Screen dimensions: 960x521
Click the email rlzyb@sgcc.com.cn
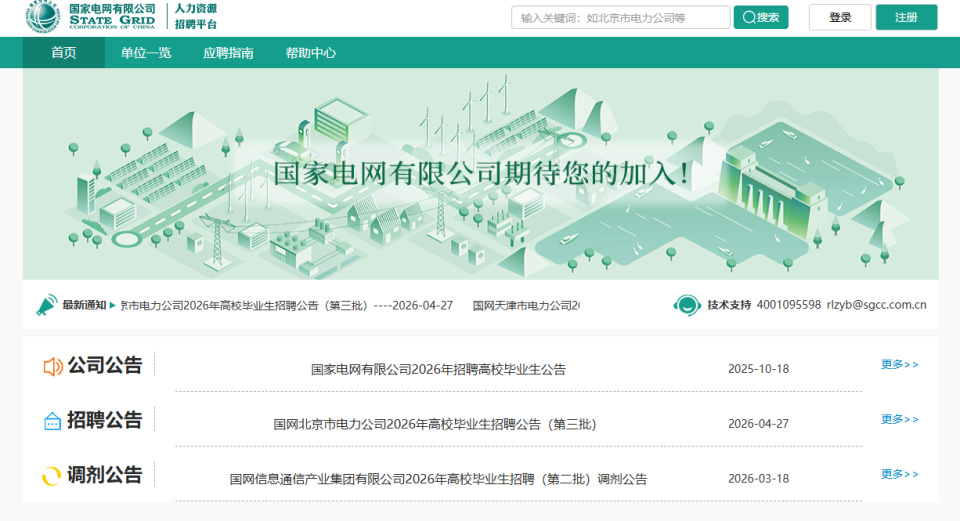[x=876, y=305]
